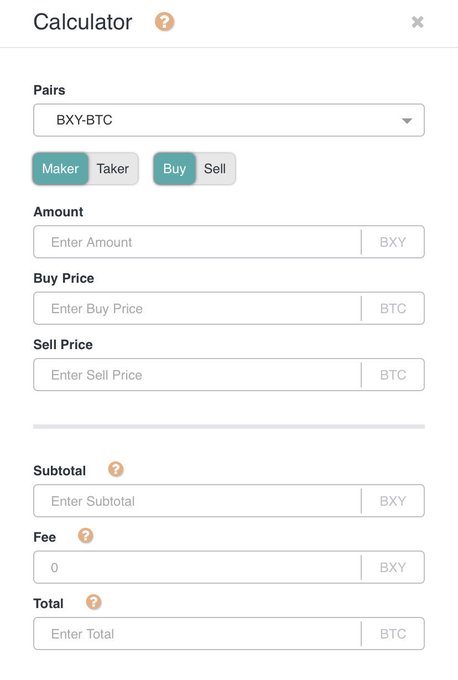Switch to Sell order option
458x680 pixels.
(x=215, y=168)
